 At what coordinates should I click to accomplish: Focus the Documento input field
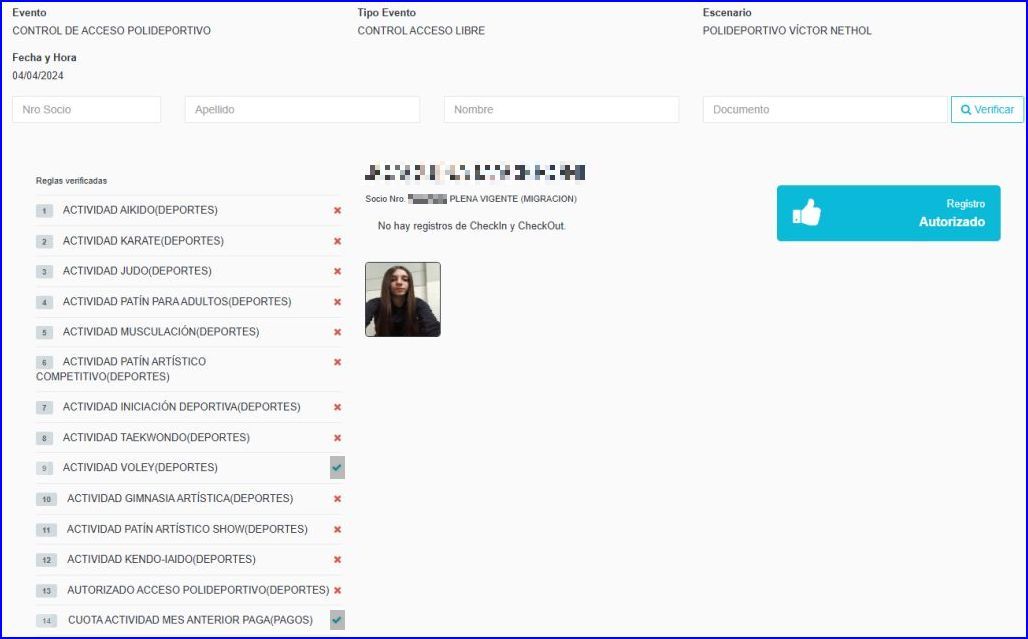pos(825,109)
